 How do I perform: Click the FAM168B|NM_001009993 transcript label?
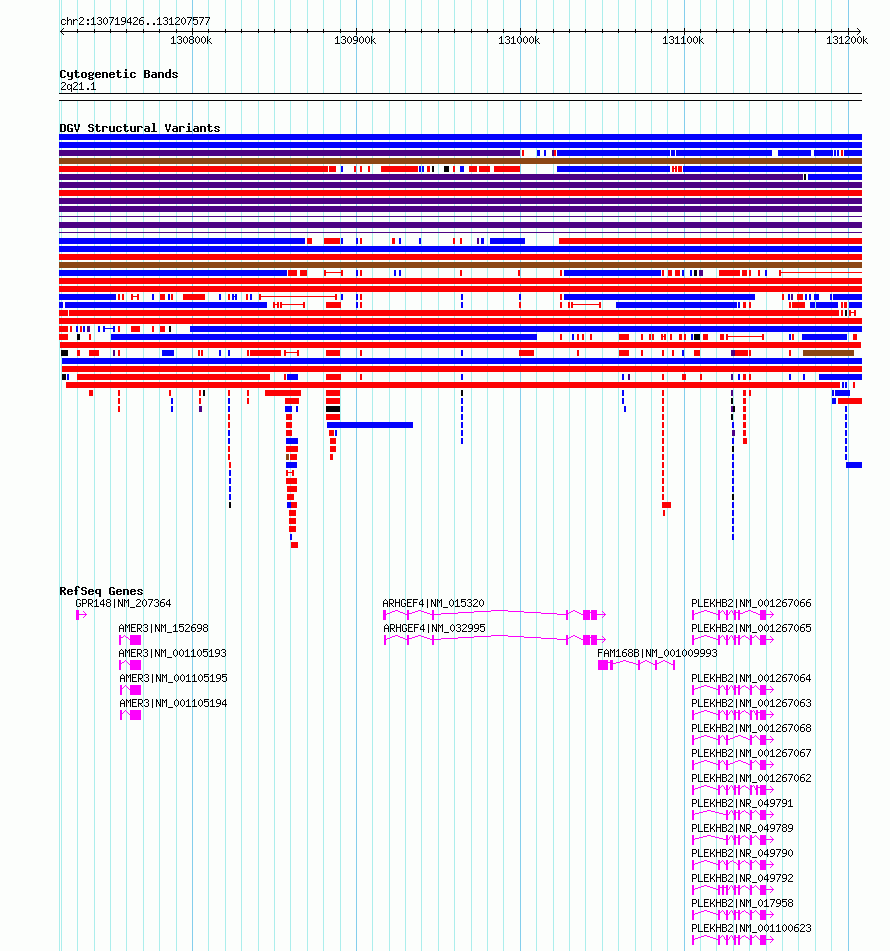pyautogui.click(x=657, y=653)
